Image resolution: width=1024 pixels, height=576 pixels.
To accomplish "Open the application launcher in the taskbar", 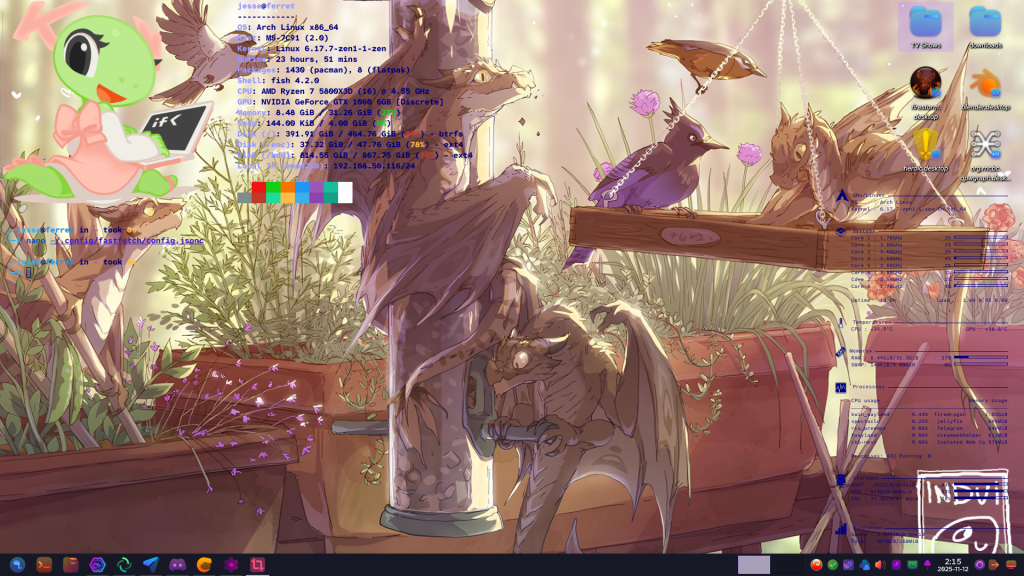I will 17,565.
